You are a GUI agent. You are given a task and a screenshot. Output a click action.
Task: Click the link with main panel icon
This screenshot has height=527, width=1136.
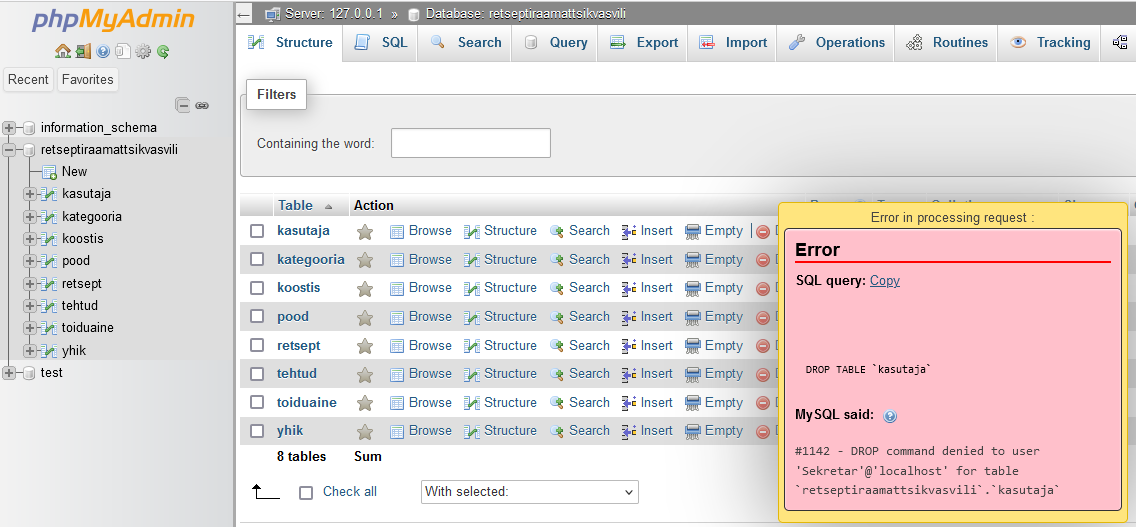(202, 104)
